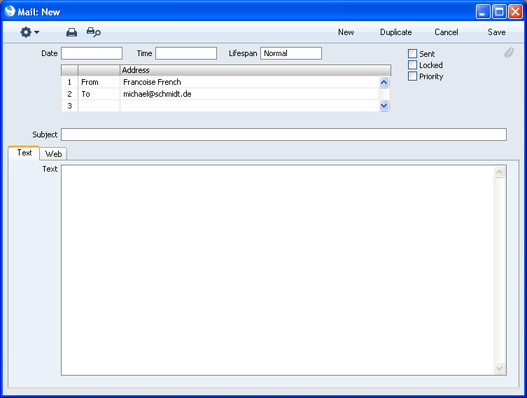Select the Francoise French address cell
The width and height of the screenshot is (527, 398).
(x=249, y=82)
